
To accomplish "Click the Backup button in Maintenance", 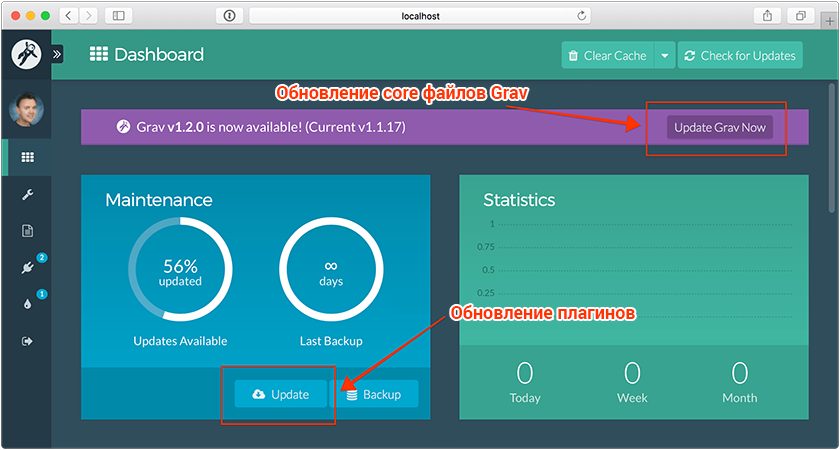I will (x=373, y=394).
